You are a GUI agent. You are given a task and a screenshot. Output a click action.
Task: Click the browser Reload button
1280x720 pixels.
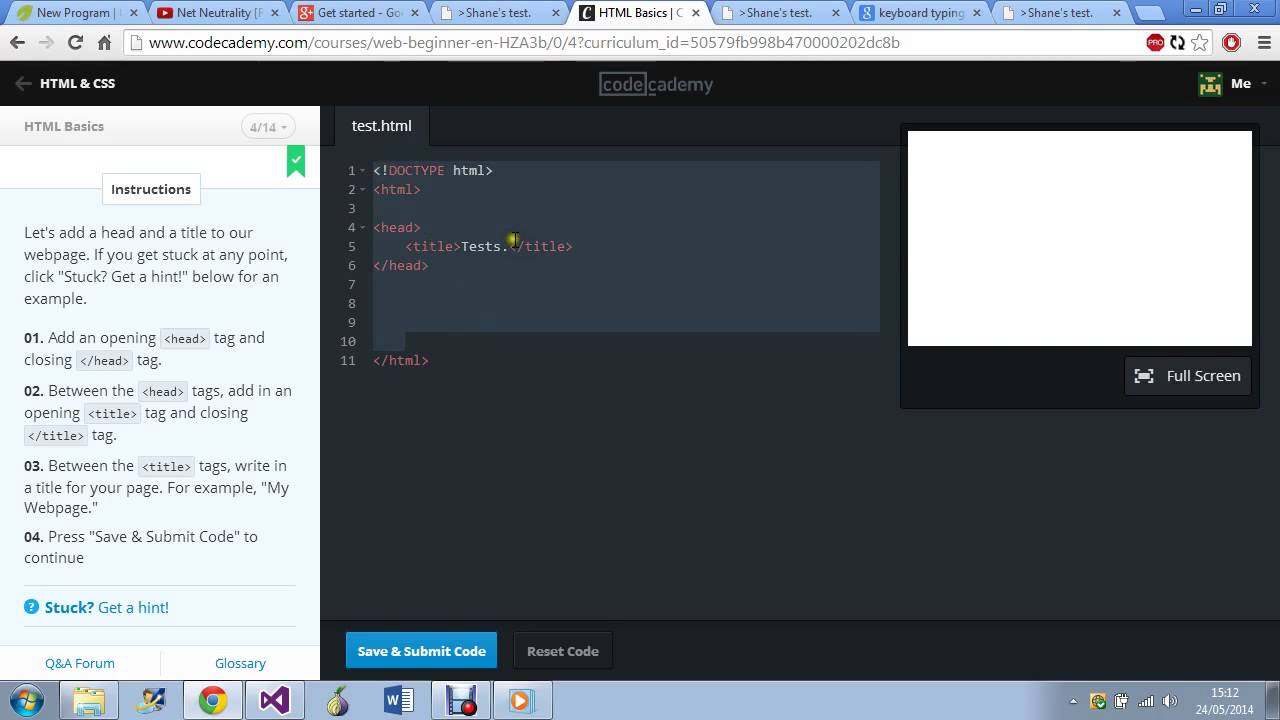tap(75, 43)
